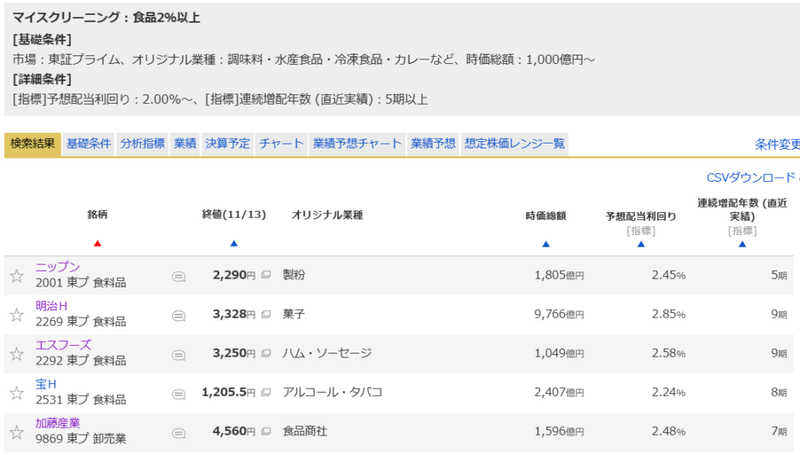
Task: Click dividend yield value 2.24%
Action: point(668,392)
